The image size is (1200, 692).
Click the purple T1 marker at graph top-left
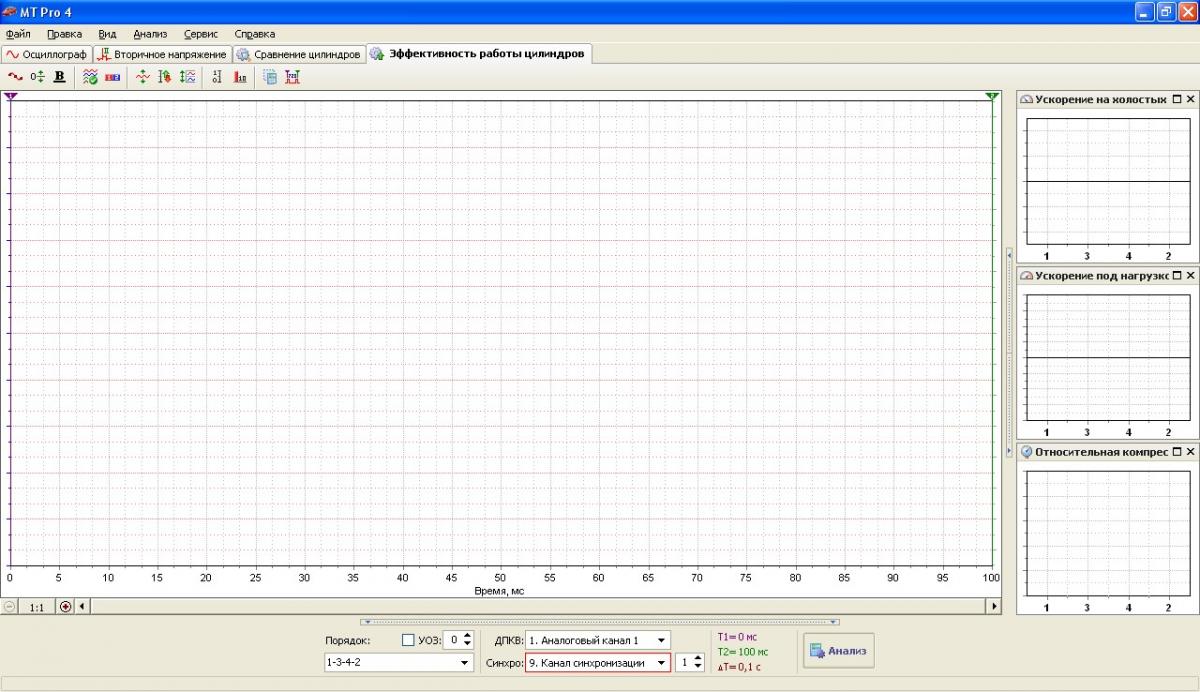tap(10, 96)
